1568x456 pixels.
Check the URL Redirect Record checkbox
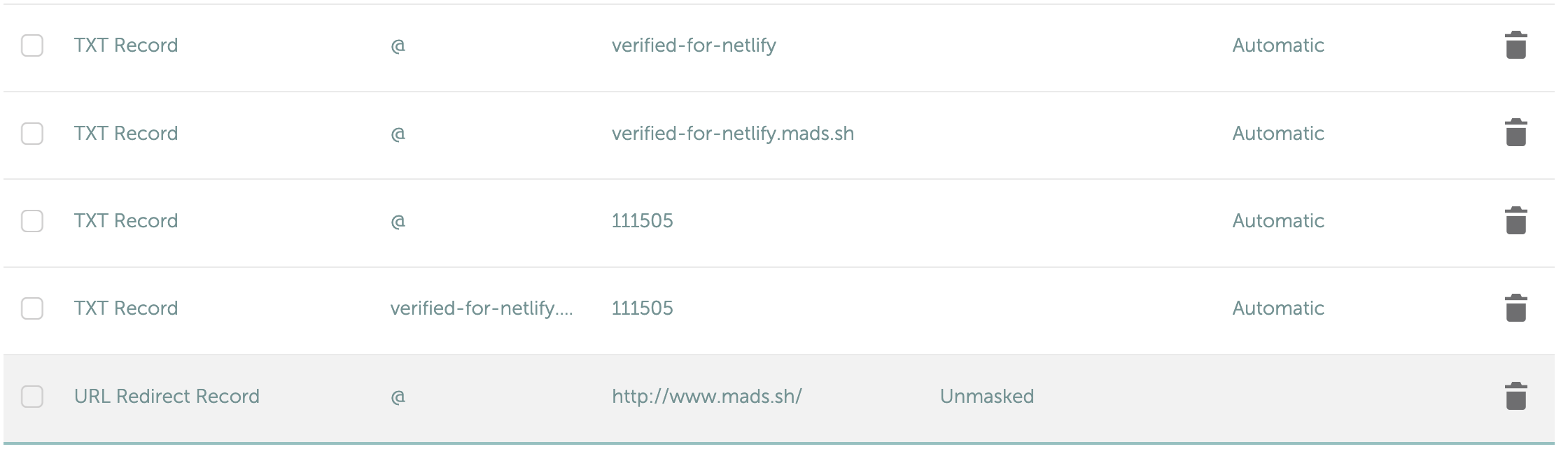(x=32, y=396)
